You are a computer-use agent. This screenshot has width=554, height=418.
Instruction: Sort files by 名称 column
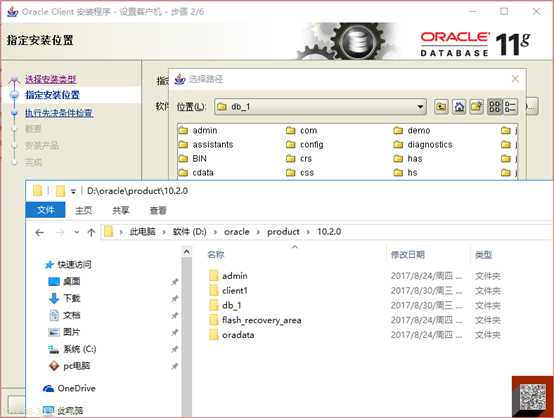(216, 254)
